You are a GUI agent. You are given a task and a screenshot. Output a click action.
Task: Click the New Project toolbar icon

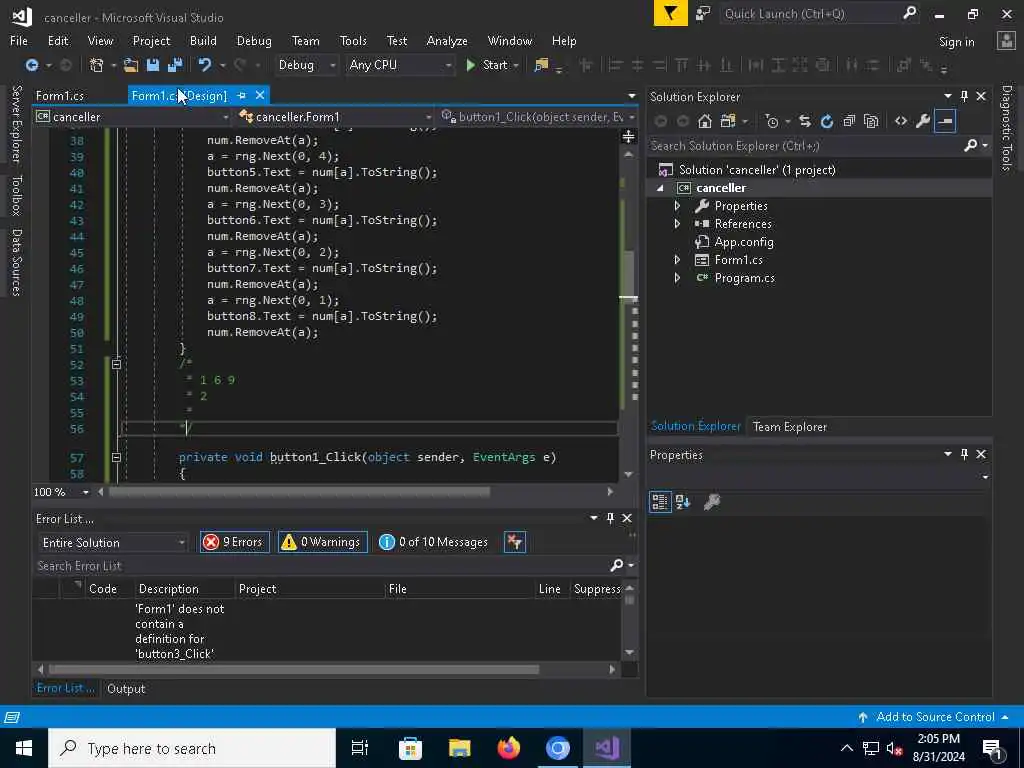pyautogui.click(x=97, y=65)
